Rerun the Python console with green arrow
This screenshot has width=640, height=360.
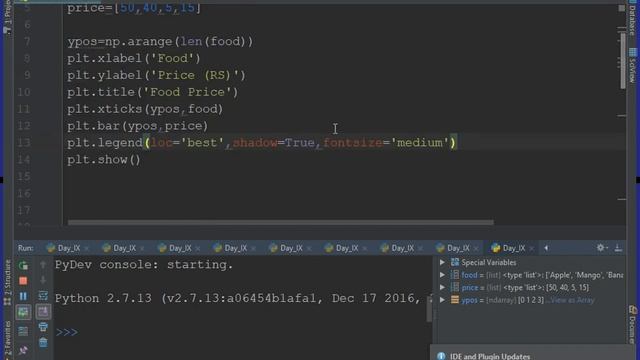[23, 265]
